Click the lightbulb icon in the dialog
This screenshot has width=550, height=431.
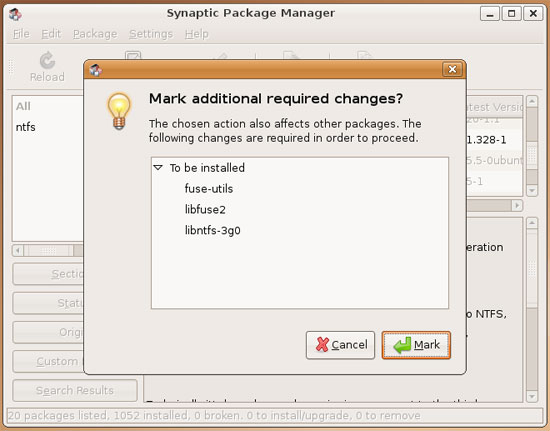(119, 111)
